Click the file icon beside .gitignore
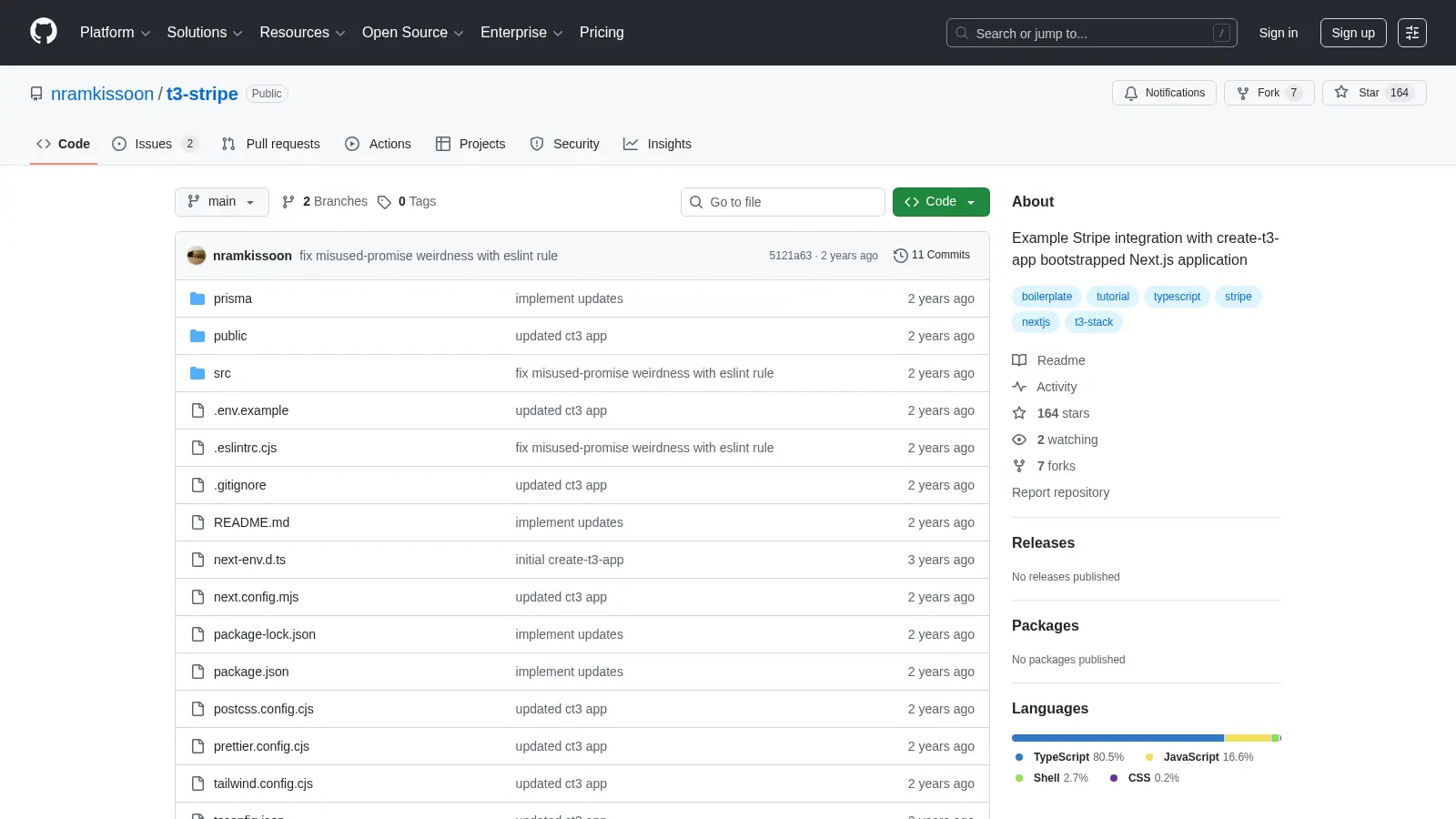 point(197,485)
